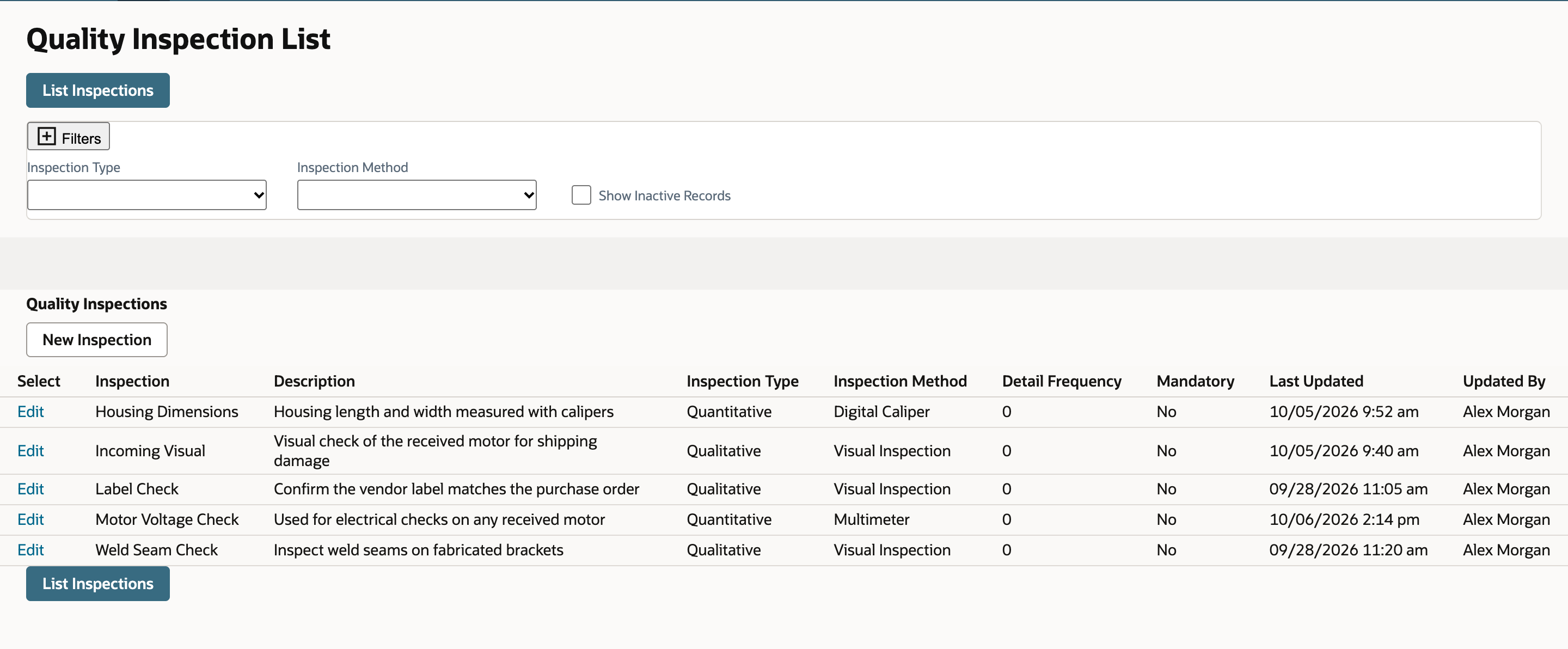Open the Inspection Method dropdown
The width and height of the screenshot is (1568, 649).
417,195
